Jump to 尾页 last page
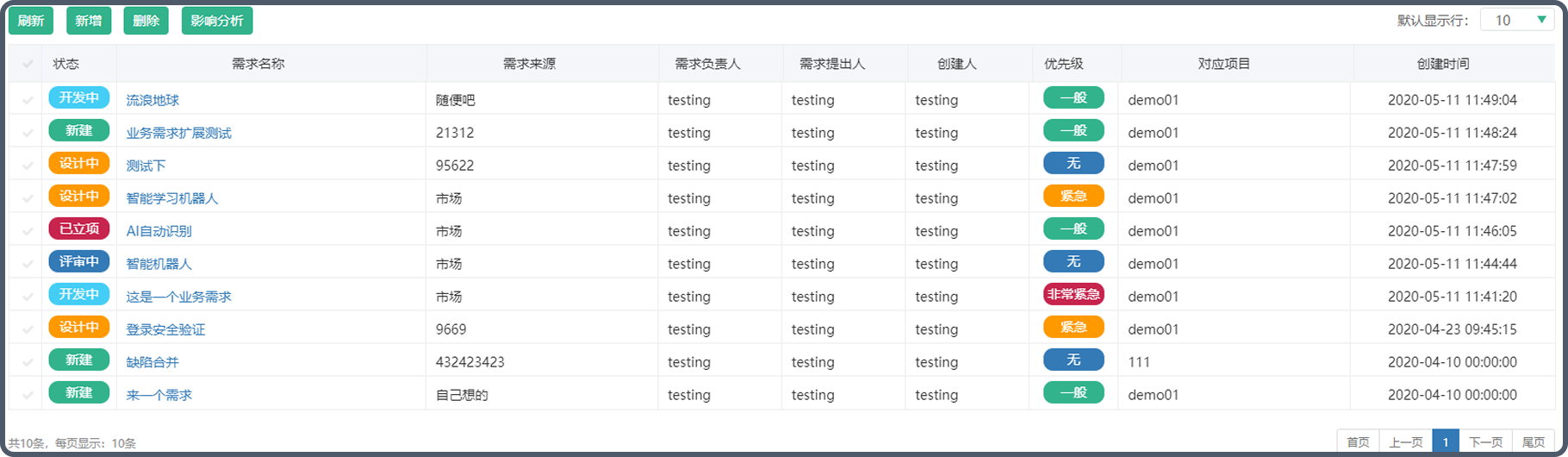This screenshot has height=457, width=1568. point(1534,442)
